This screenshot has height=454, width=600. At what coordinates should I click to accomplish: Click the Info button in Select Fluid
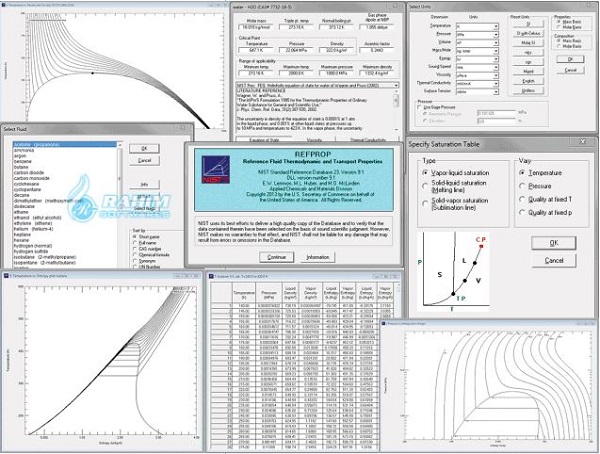[x=144, y=185]
